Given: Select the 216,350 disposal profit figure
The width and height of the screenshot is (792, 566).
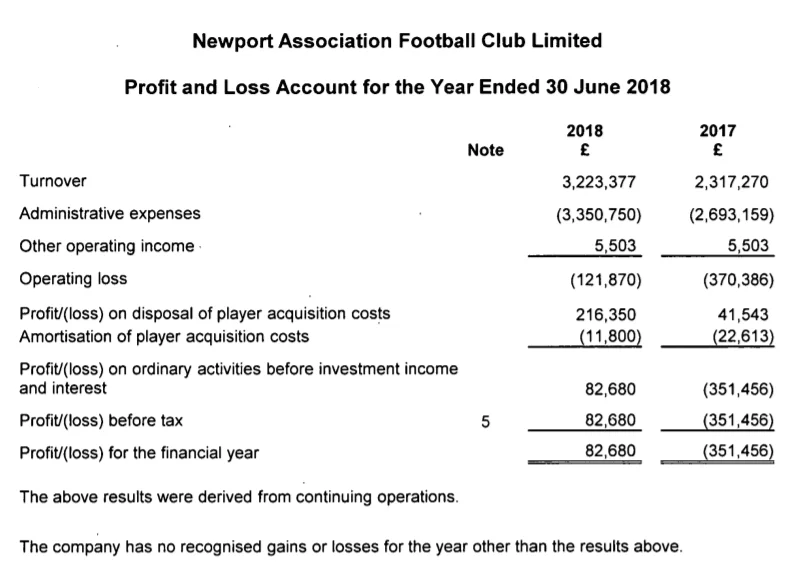Looking at the screenshot, I should point(606,315).
